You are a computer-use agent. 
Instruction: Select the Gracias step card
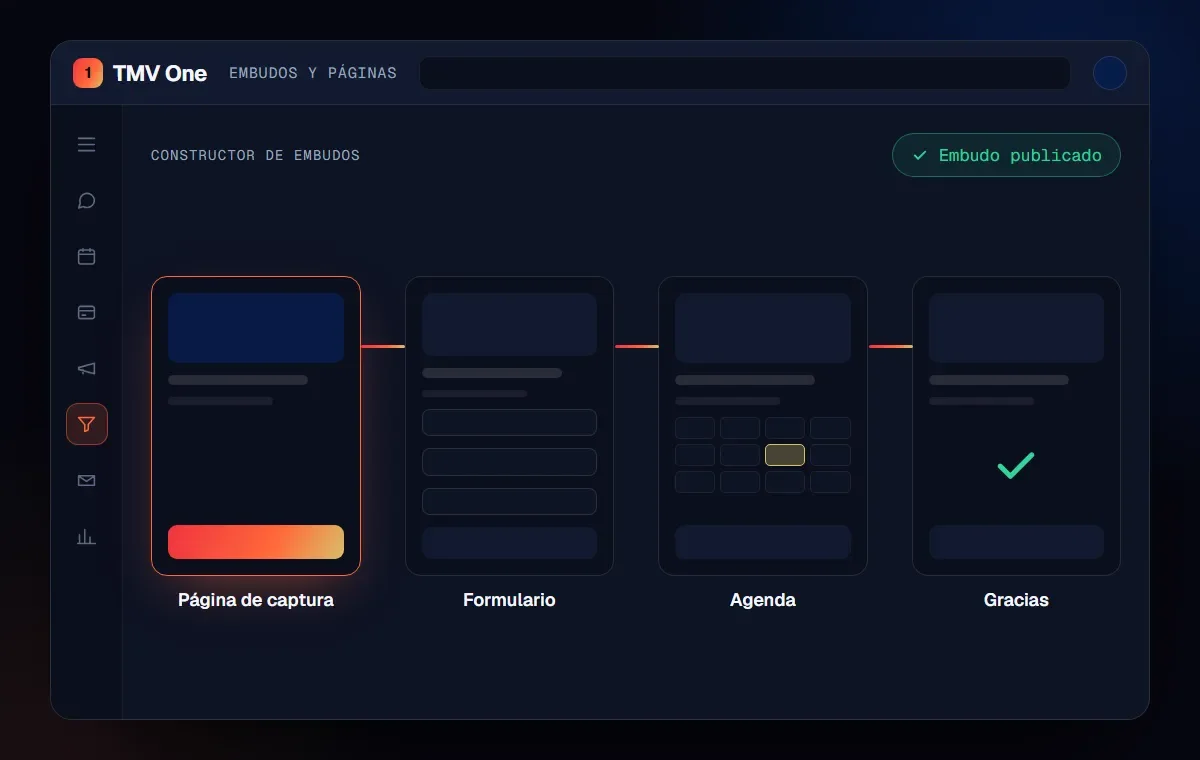tap(1016, 426)
